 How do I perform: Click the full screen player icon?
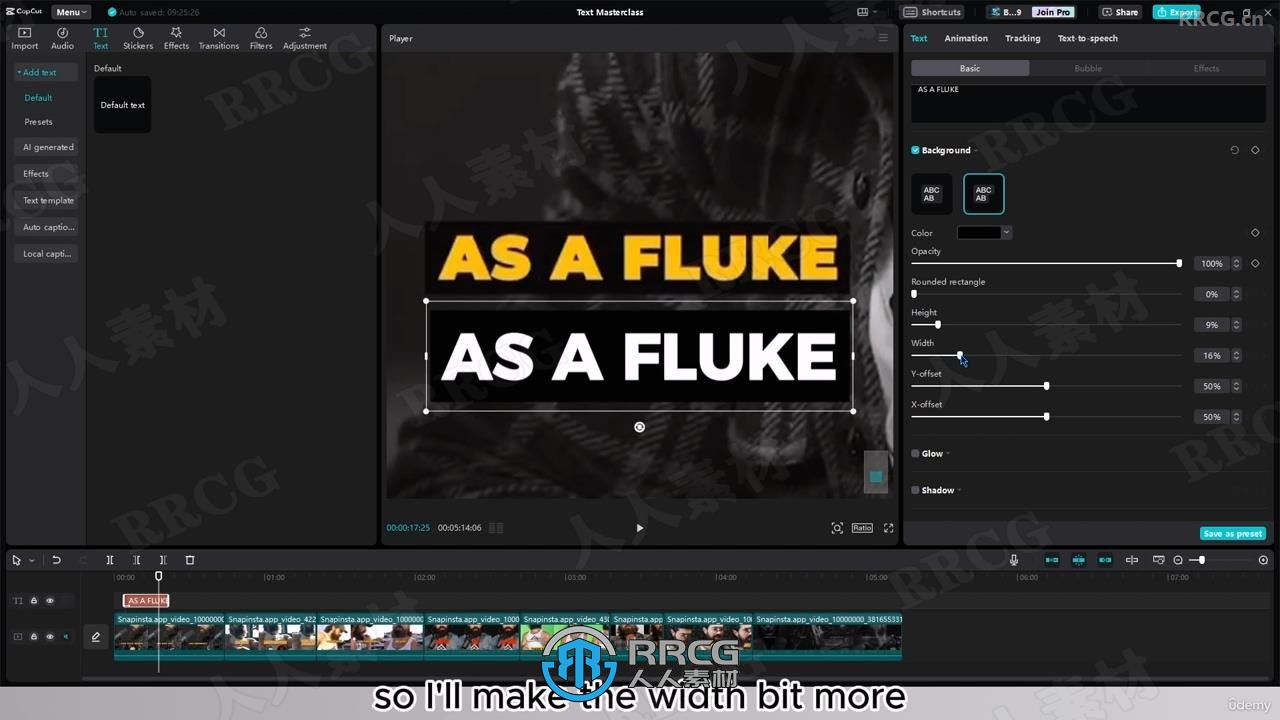tap(888, 528)
